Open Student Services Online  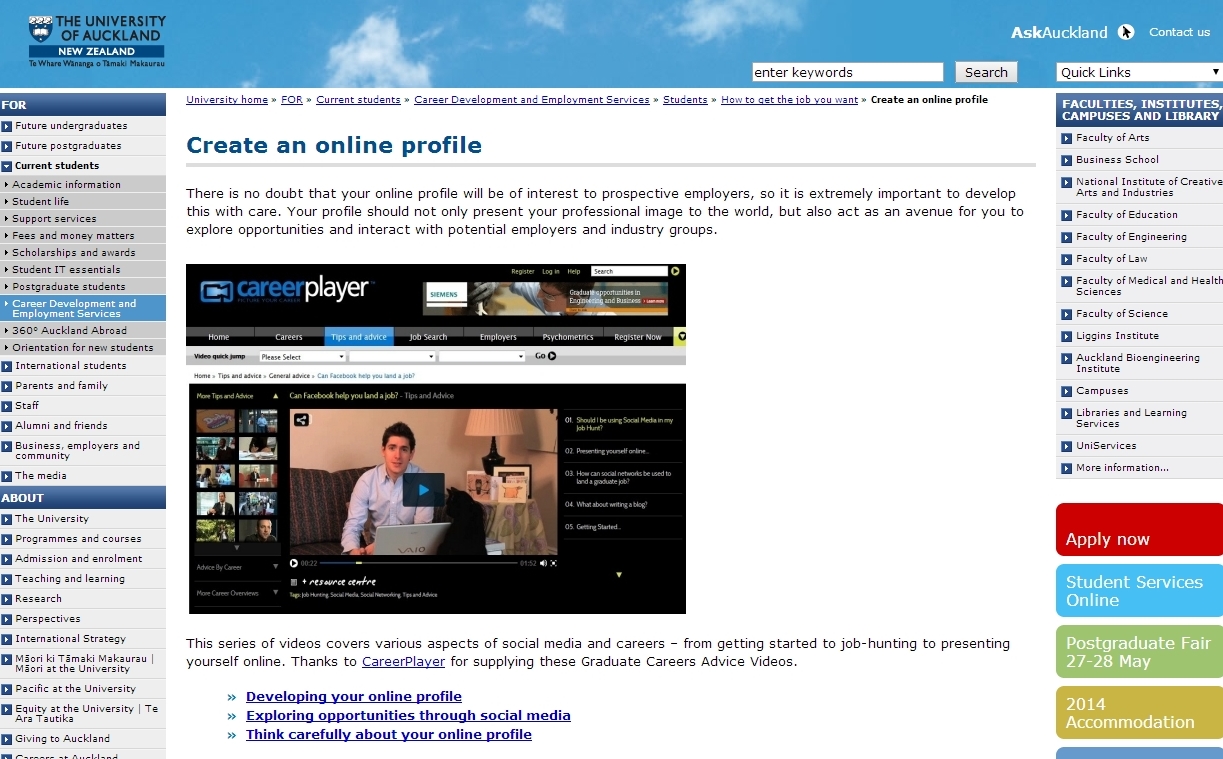click(1139, 590)
